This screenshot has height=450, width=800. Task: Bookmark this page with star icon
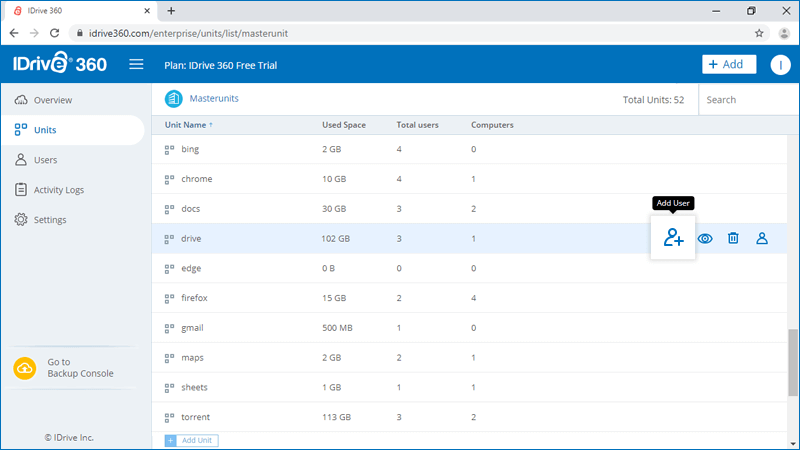click(x=759, y=33)
